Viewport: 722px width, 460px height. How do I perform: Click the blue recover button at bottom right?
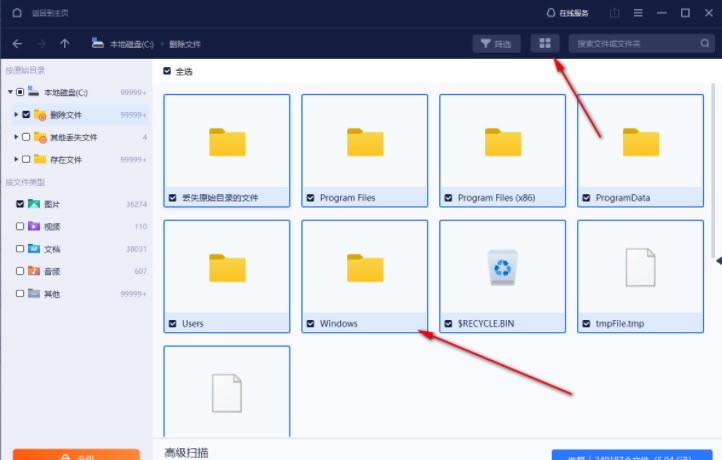pyautogui.click(x=632, y=455)
